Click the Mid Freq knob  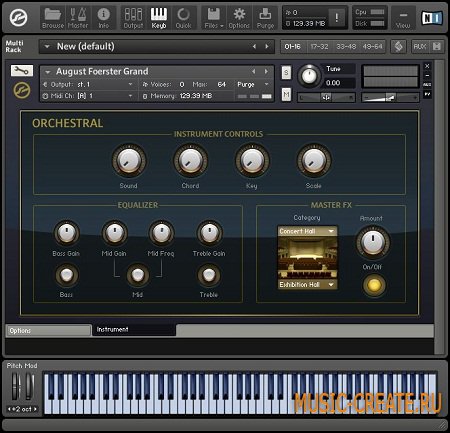coord(161,233)
